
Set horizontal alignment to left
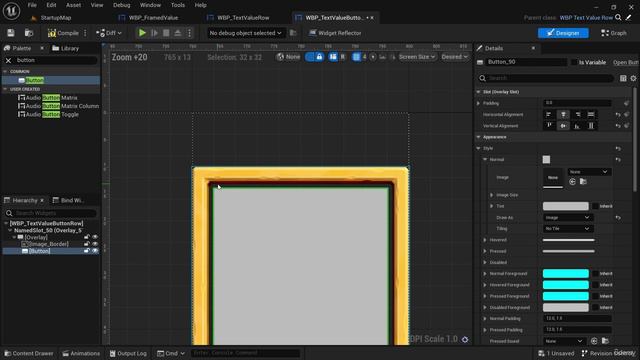tap(549, 115)
